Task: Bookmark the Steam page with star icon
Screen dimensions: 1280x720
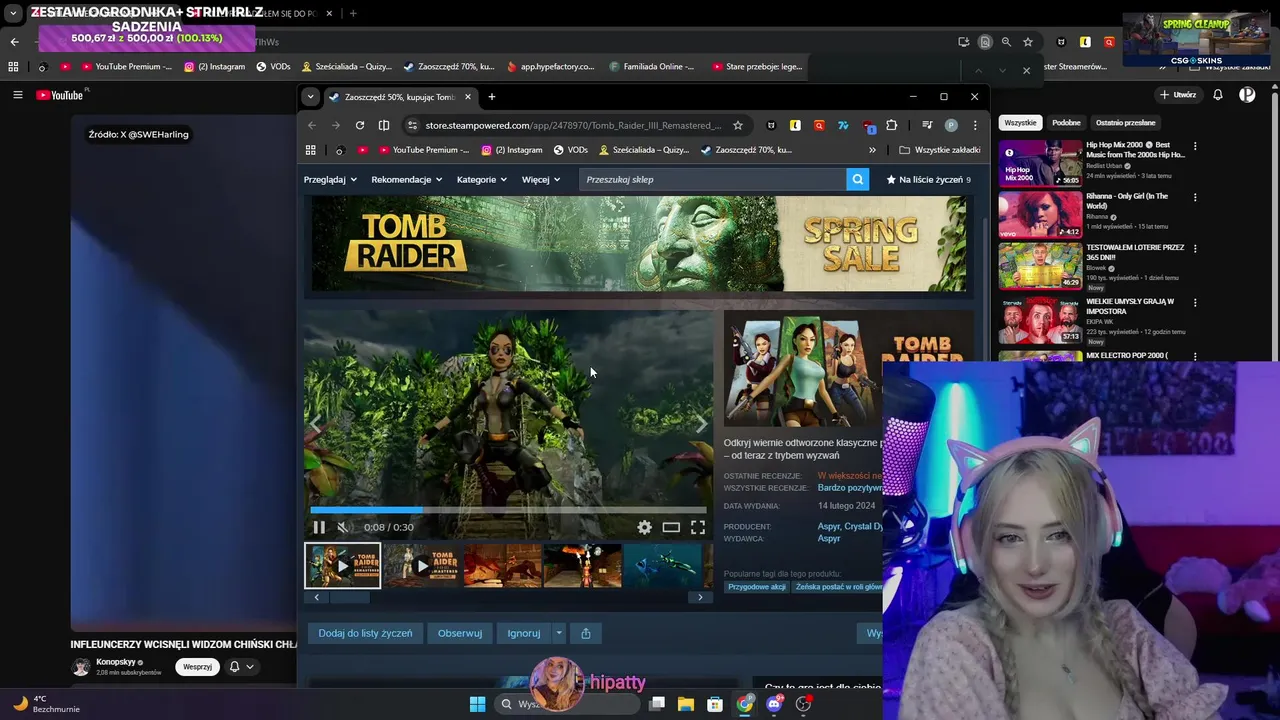Action: click(738, 125)
